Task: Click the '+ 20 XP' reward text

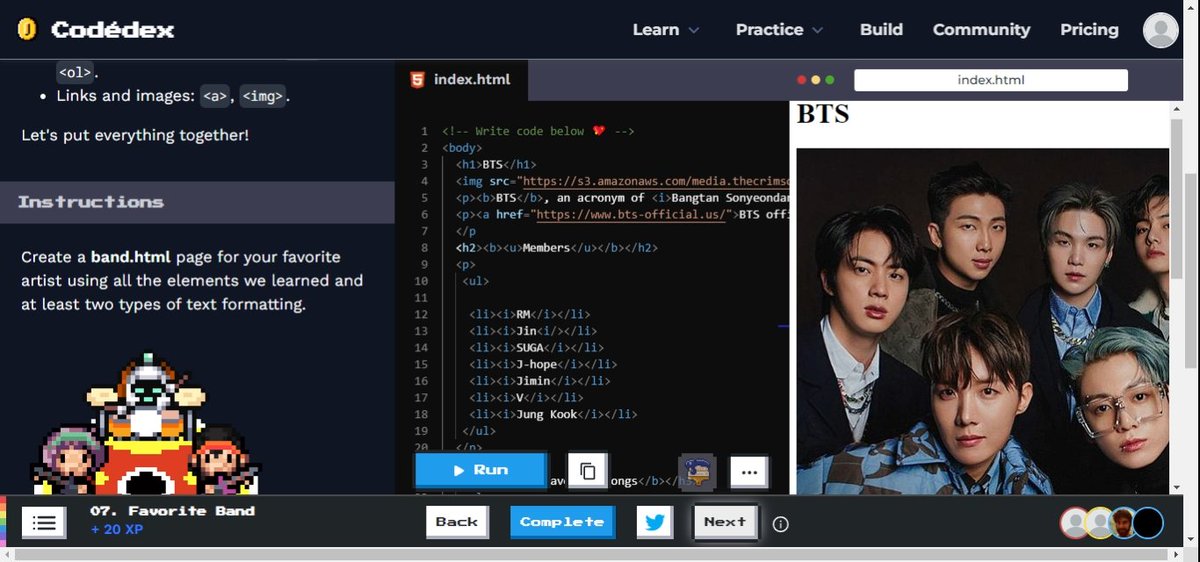Action: pyautogui.click(x=117, y=529)
